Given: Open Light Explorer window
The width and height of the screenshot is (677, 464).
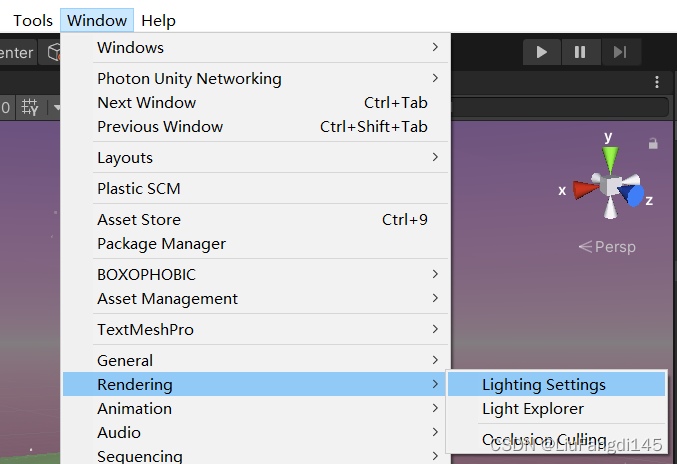Looking at the screenshot, I should tap(557, 408).
